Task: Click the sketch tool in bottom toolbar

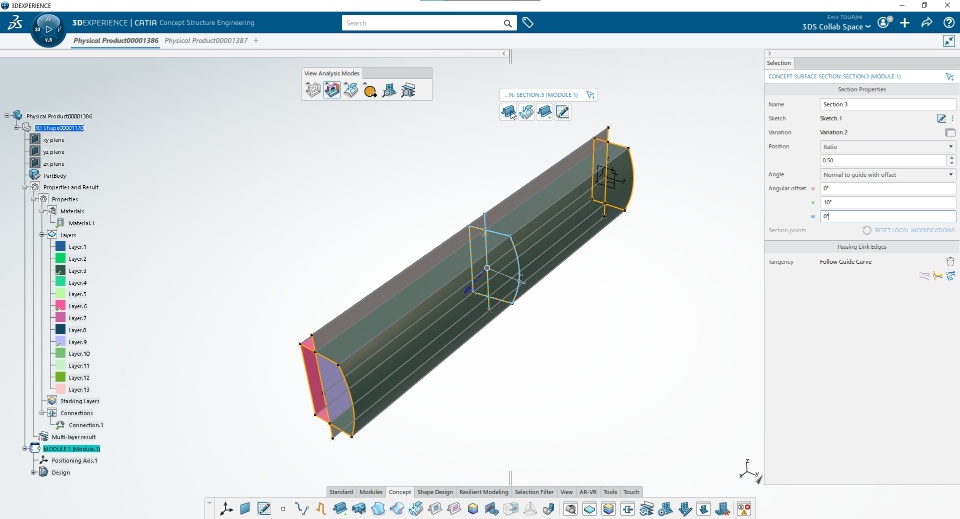Action: pyautogui.click(x=264, y=509)
